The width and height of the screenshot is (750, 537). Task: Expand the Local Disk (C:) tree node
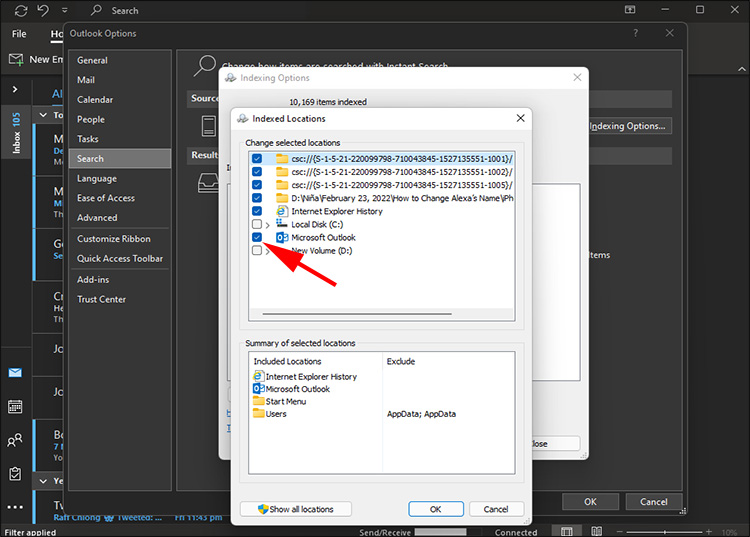click(268, 225)
